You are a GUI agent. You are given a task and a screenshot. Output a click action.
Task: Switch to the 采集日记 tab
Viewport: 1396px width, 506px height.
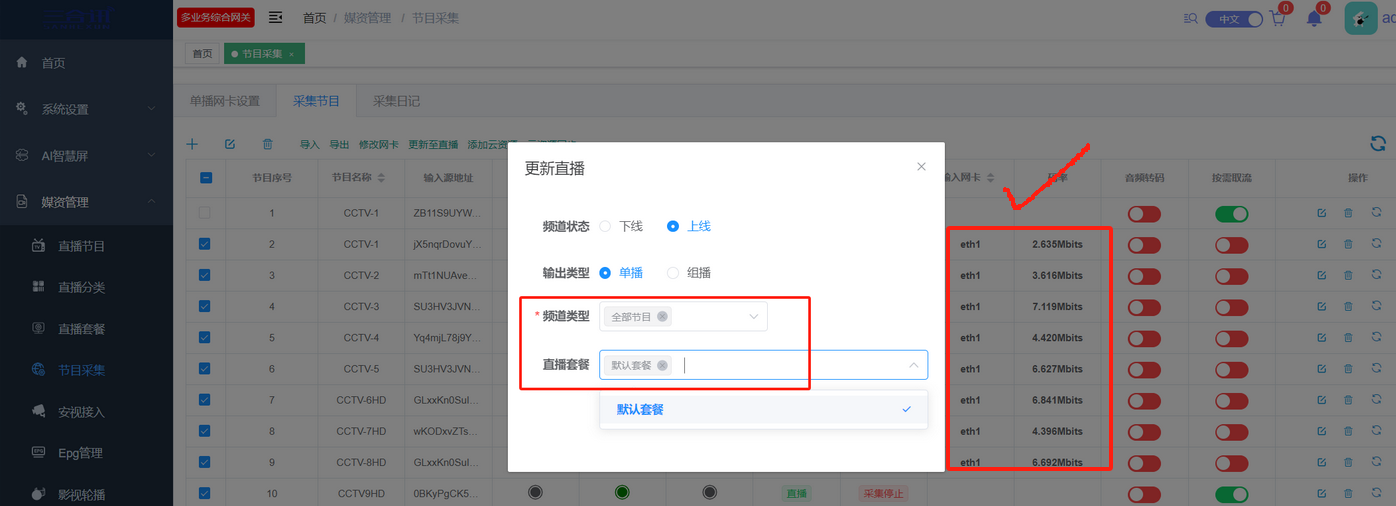[x=396, y=101]
